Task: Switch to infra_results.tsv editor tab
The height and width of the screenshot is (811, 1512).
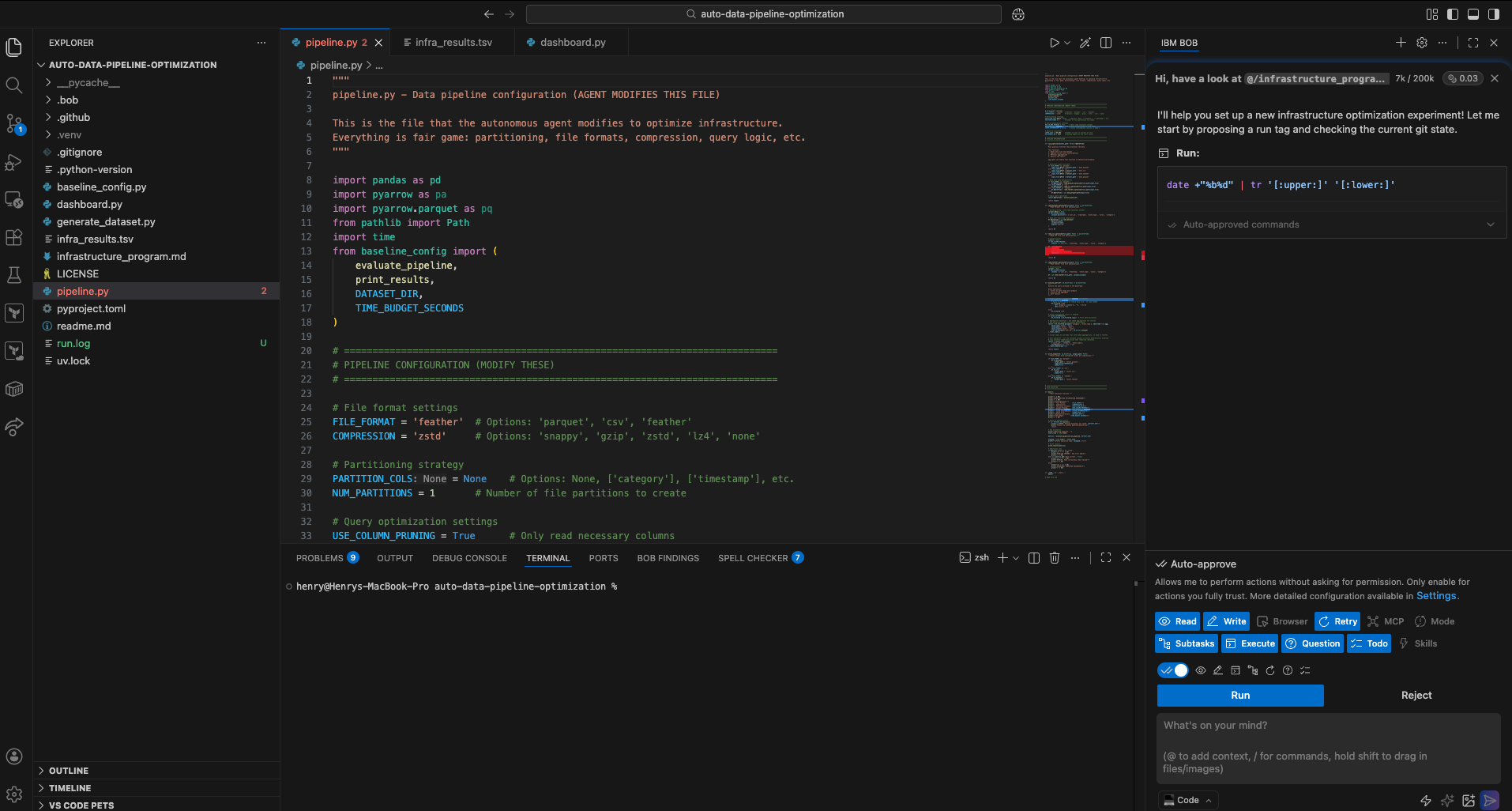Action: coord(453,43)
